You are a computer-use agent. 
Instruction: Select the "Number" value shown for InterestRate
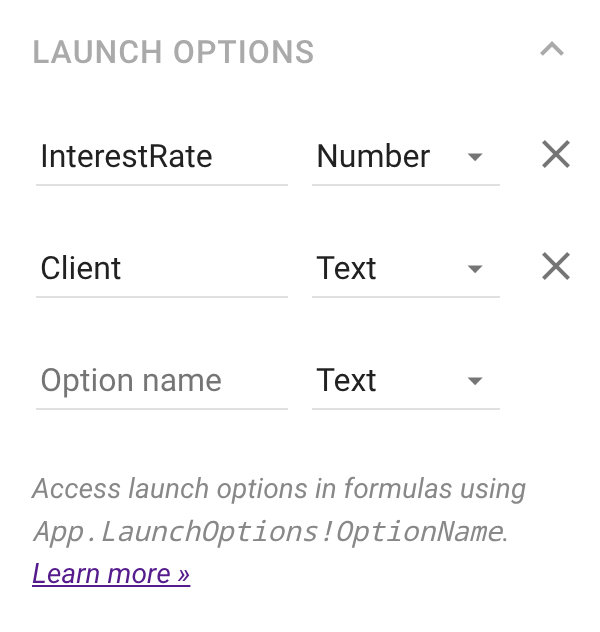click(x=373, y=157)
